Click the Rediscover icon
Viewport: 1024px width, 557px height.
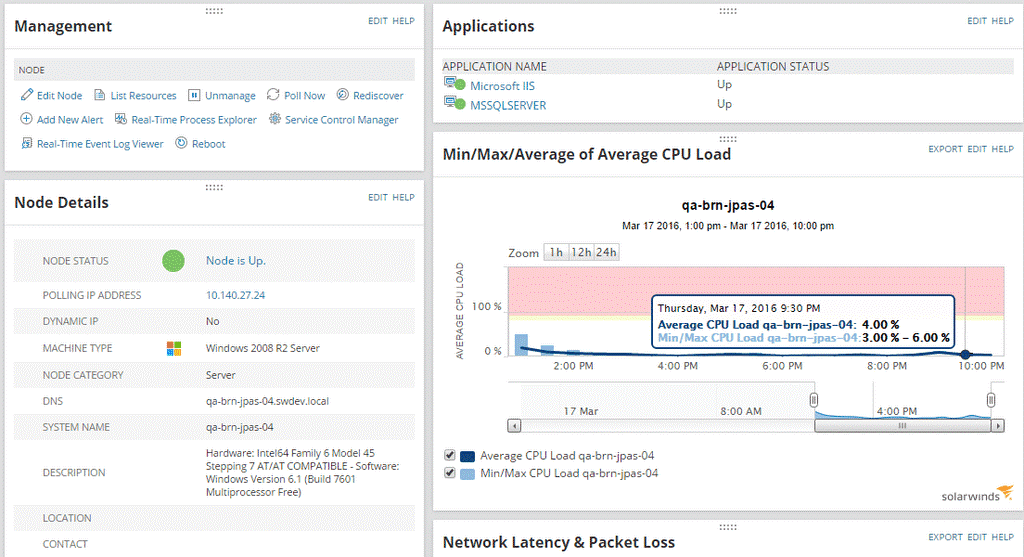pos(343,95)
